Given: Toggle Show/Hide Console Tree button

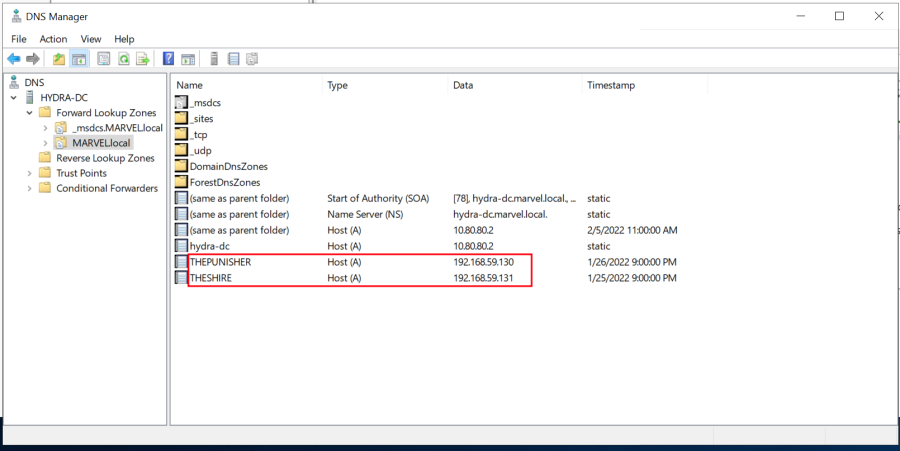Looking at the screenshot, I should pos(78,59).
